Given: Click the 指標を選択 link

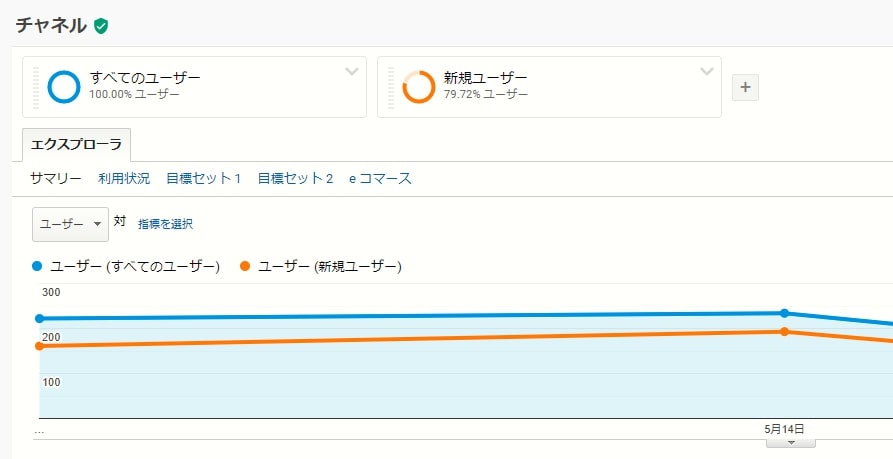Looking at the screenshot, I should pos(165,224).
